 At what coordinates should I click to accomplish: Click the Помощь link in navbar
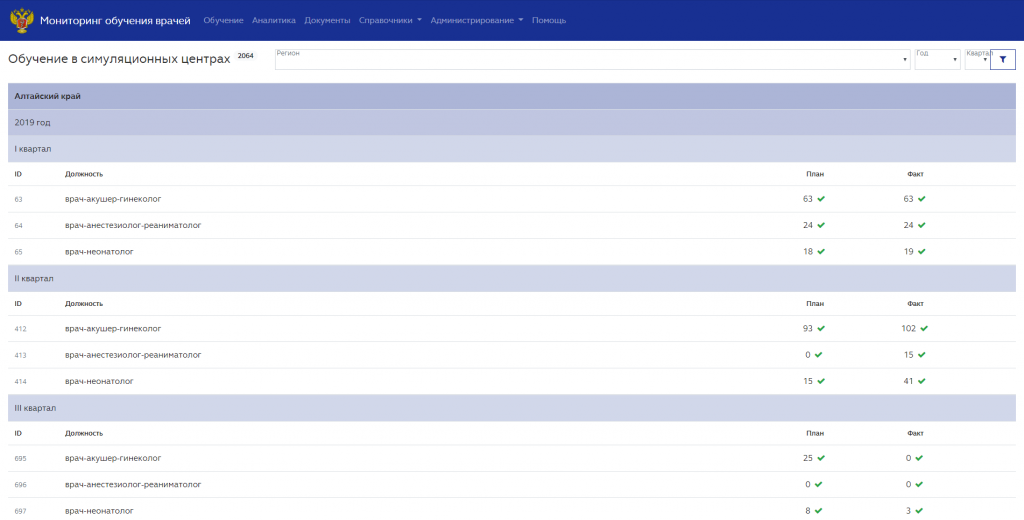[x=549, y=20]
